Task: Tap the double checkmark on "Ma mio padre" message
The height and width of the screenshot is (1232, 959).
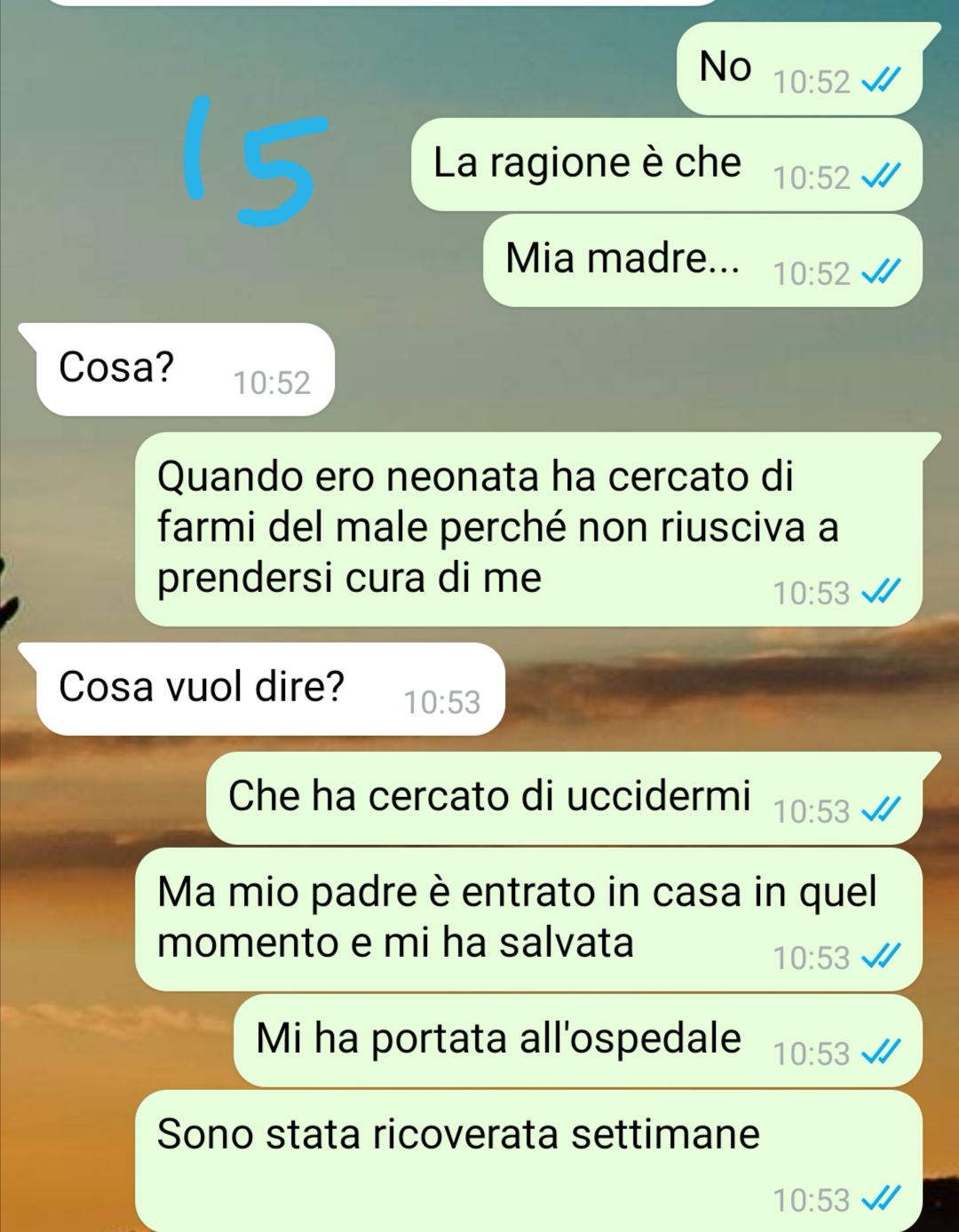Action: [x=881, y=957]
